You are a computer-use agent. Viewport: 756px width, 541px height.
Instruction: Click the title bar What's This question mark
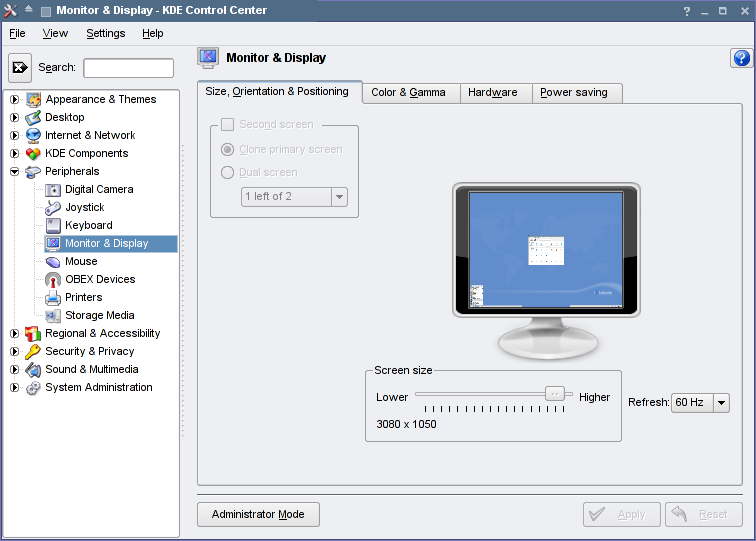[687, 11]
